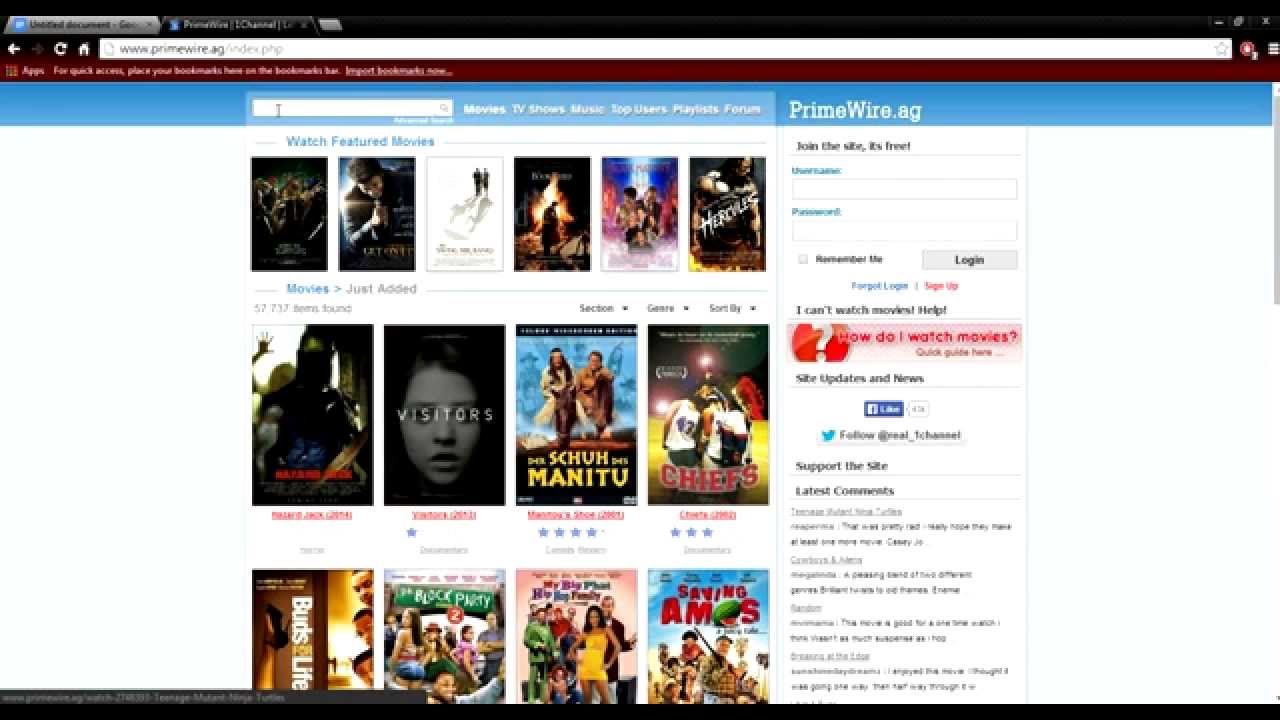Open the featured Hercules poster

click(x=727, y=214)
